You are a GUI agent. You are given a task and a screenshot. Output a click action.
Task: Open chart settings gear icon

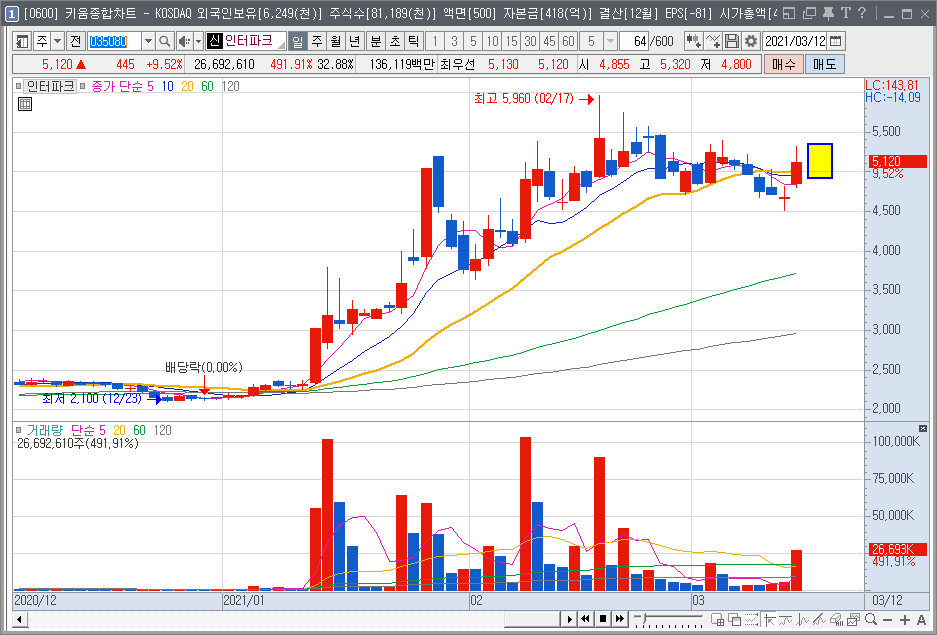tap(751, 41)
